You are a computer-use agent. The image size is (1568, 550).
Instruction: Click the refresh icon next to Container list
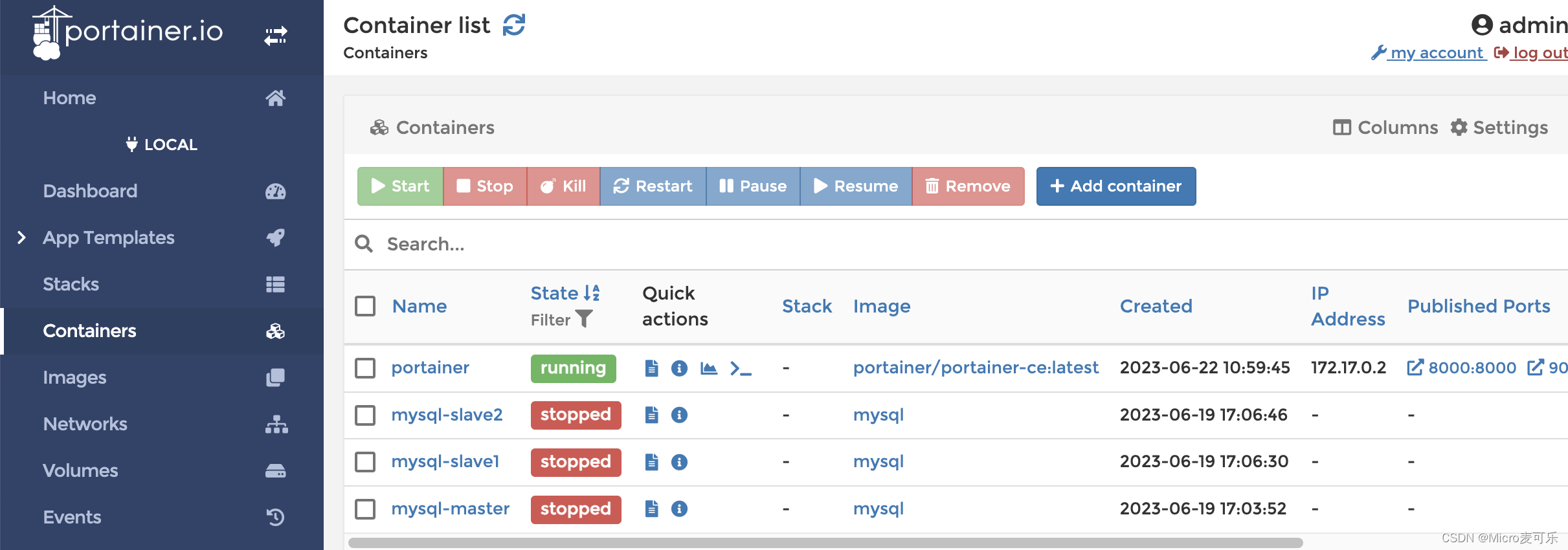[514, 25]
